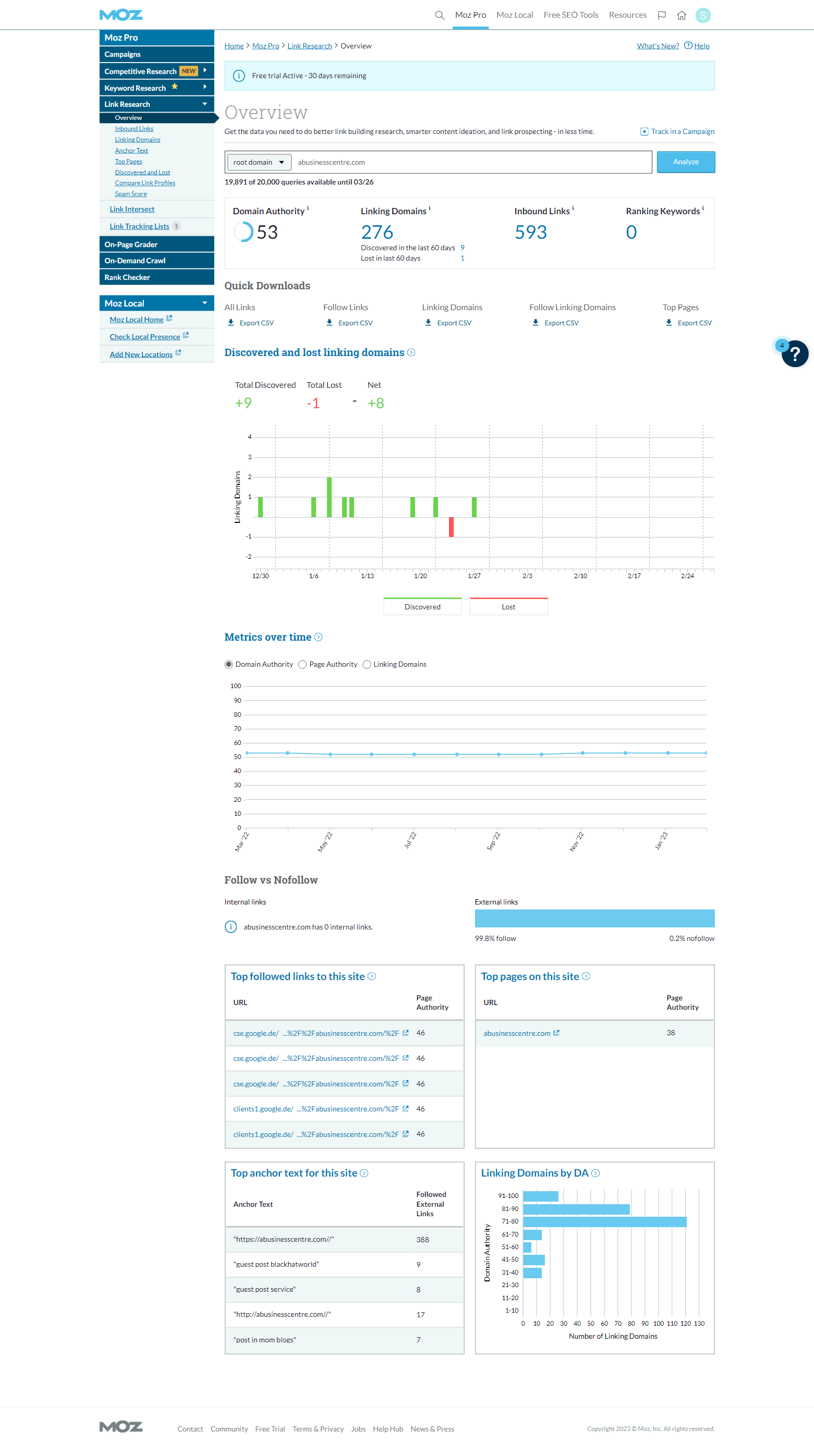This screenshot has height=1456, width=814.
Task: Click arrow icon beside Top pages on this site
Action: click(x=586, y=976)
